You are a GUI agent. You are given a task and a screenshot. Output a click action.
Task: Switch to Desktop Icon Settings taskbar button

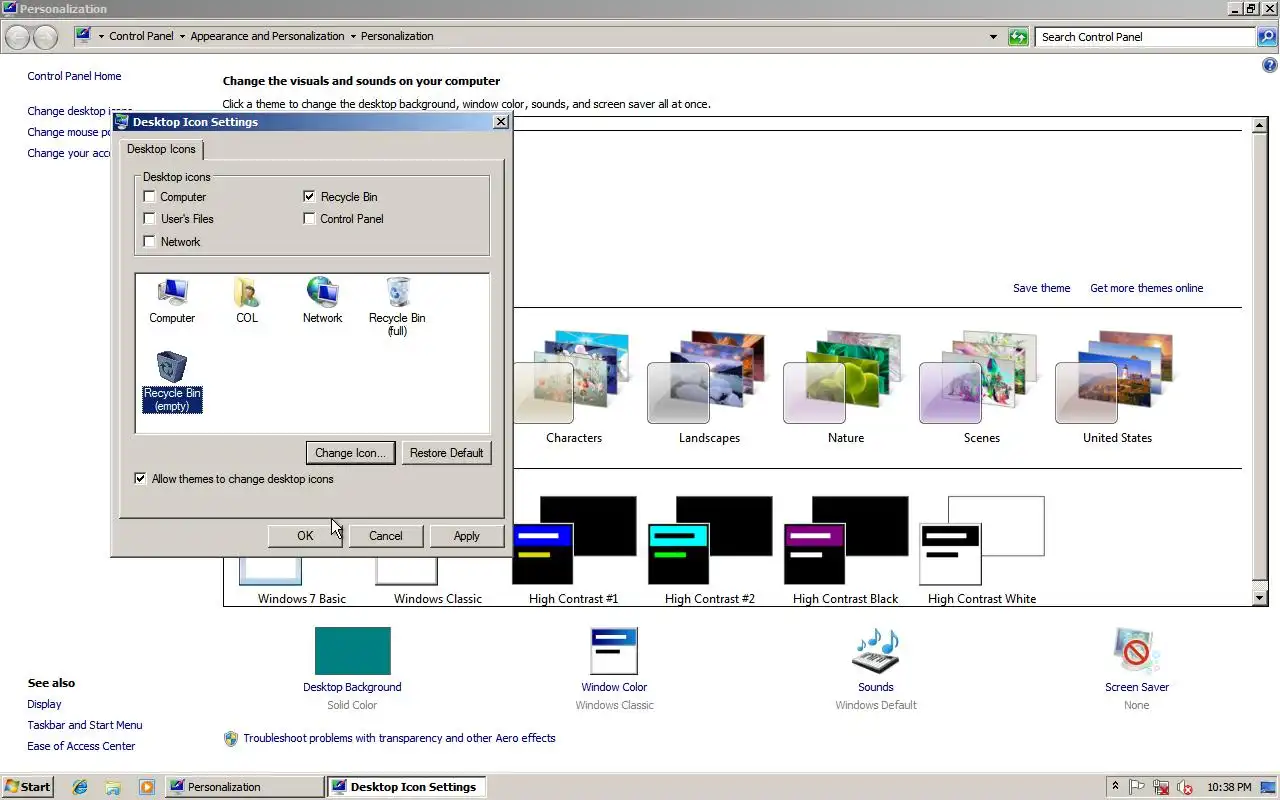click(x=407, y=787)
